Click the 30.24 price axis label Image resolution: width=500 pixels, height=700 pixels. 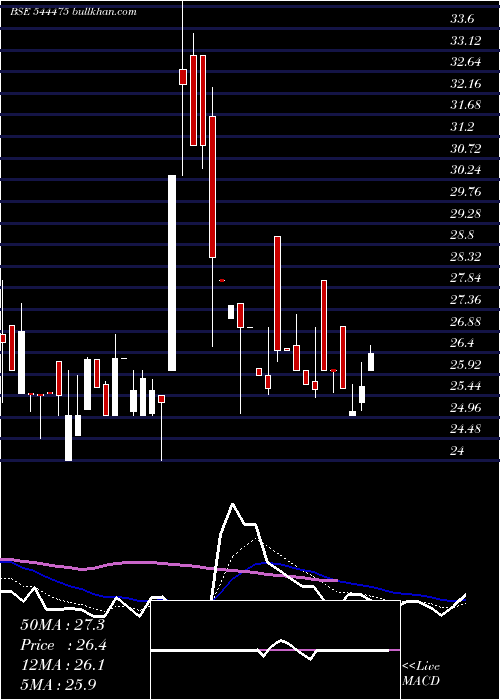[x=466, y=170]
